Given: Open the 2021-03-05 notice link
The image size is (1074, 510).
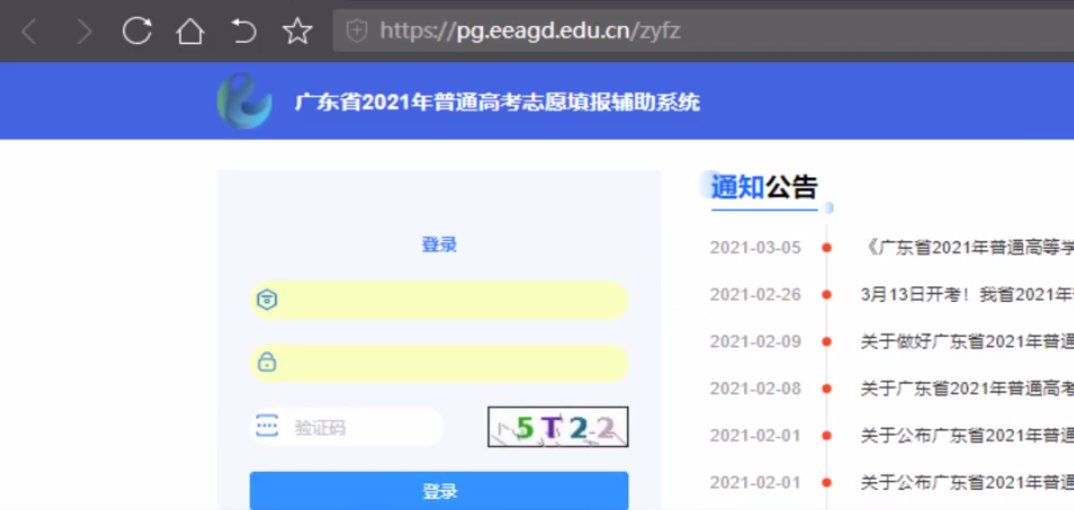Looking at the screenshot, I should tap(966, 248).
